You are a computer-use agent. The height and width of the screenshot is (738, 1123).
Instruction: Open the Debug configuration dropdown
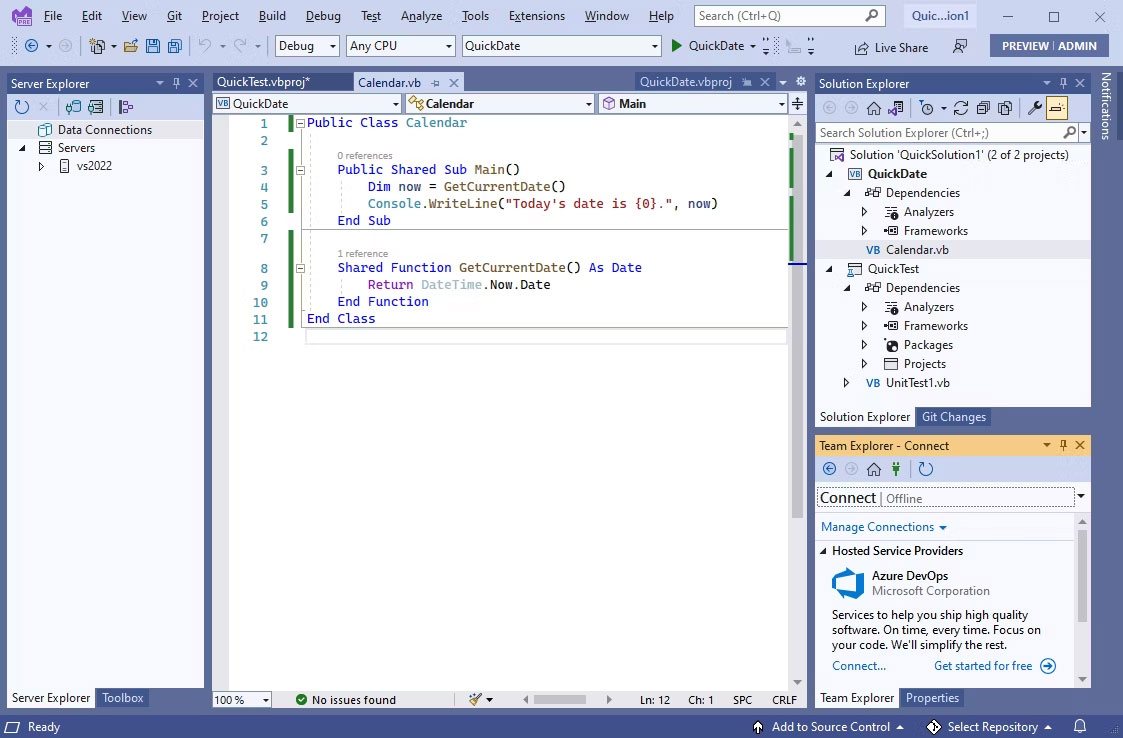click(x=306, y=45)
